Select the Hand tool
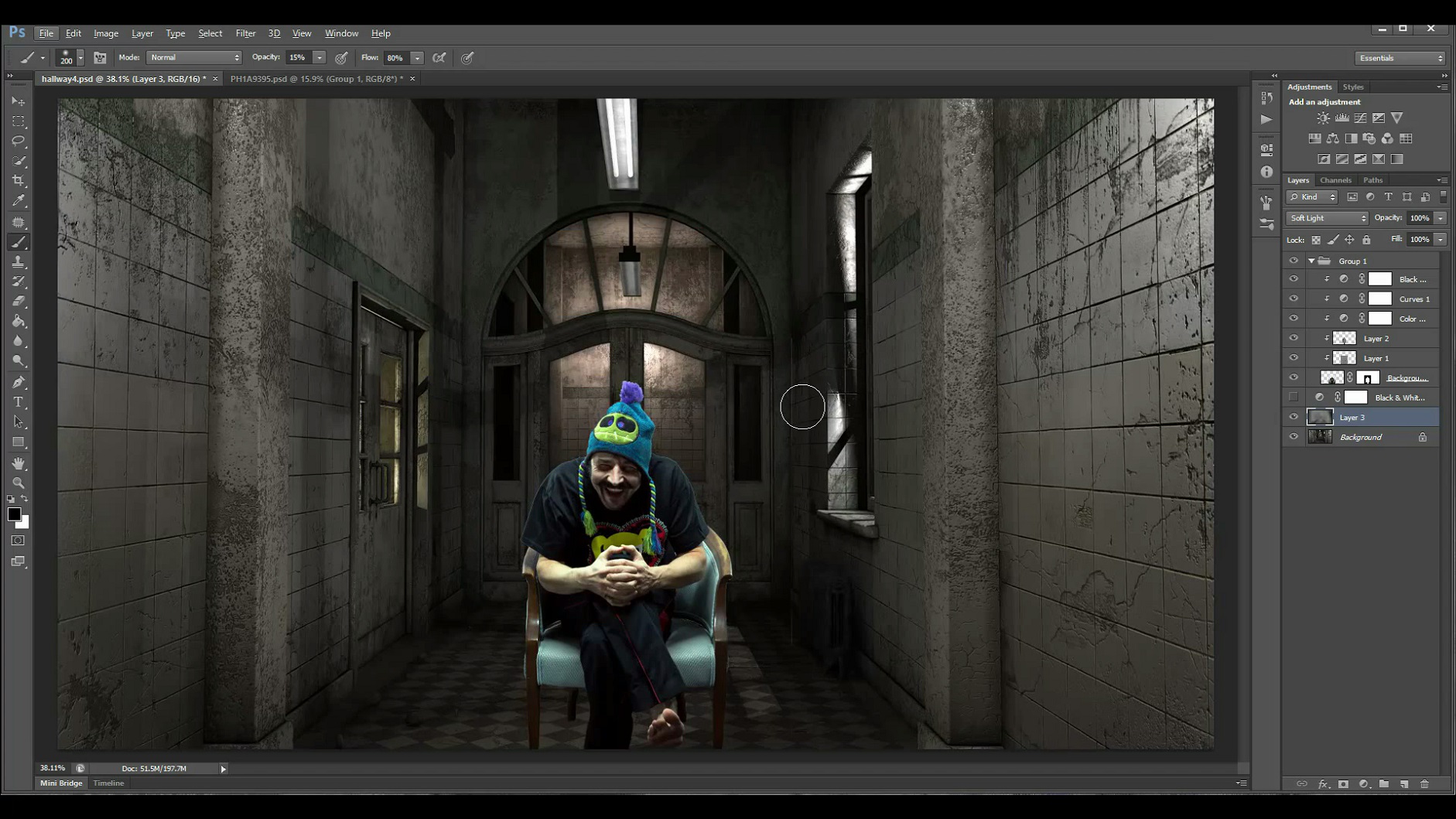The height and width of the screenshot is (819, 1456). point(19,463)
